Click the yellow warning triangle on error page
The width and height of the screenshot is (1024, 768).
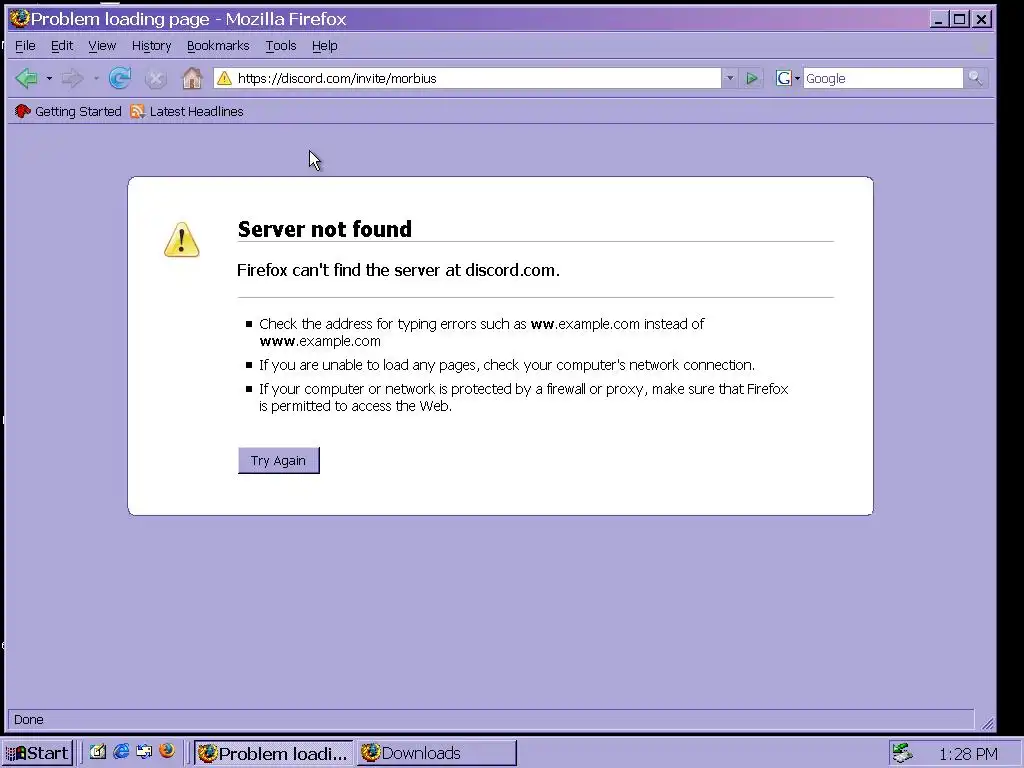pyautogui.click(x=182, y=240)
